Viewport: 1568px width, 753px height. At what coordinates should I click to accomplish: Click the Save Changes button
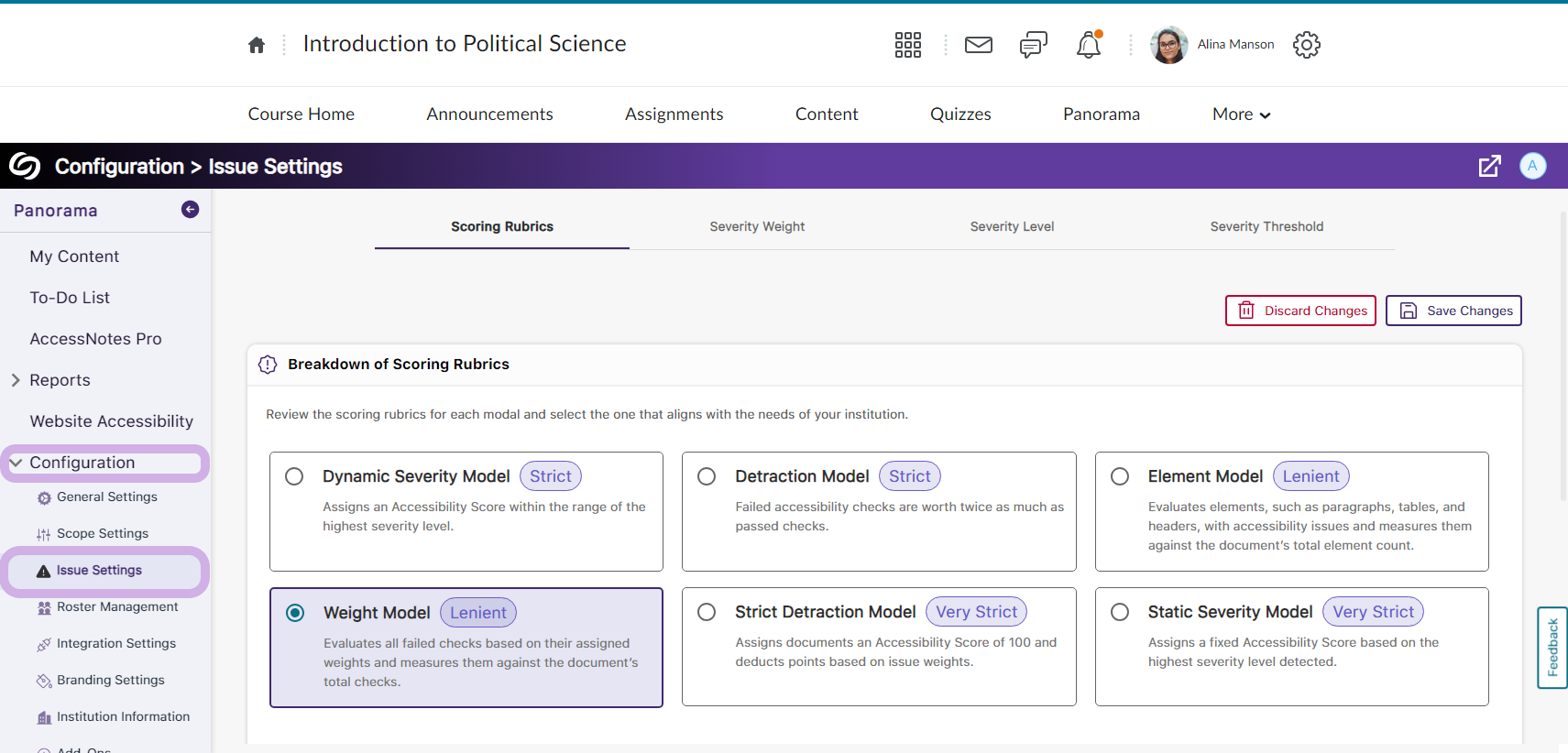click(x=1453, y=311)
